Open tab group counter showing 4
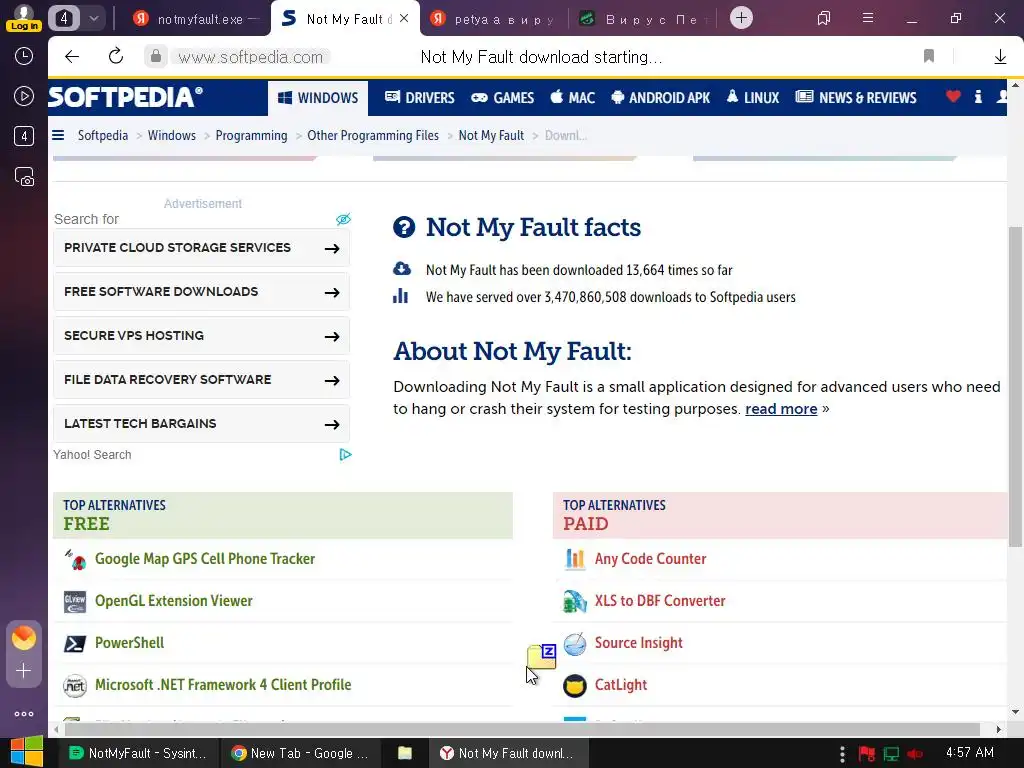The height and width of the screenshot is (768, 1024). pos(63,18)
